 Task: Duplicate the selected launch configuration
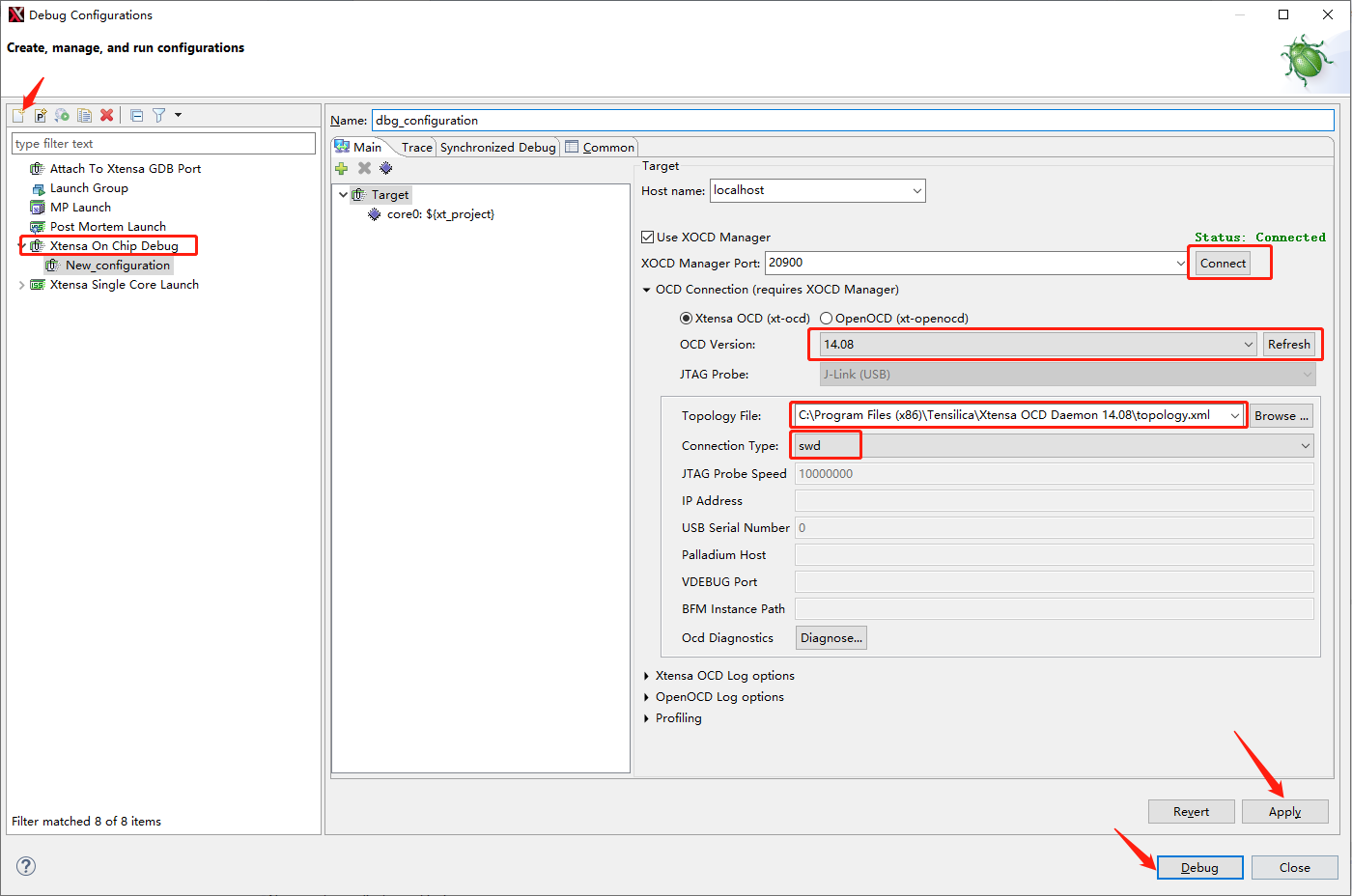pyautogui.click(x=85, y=116)
